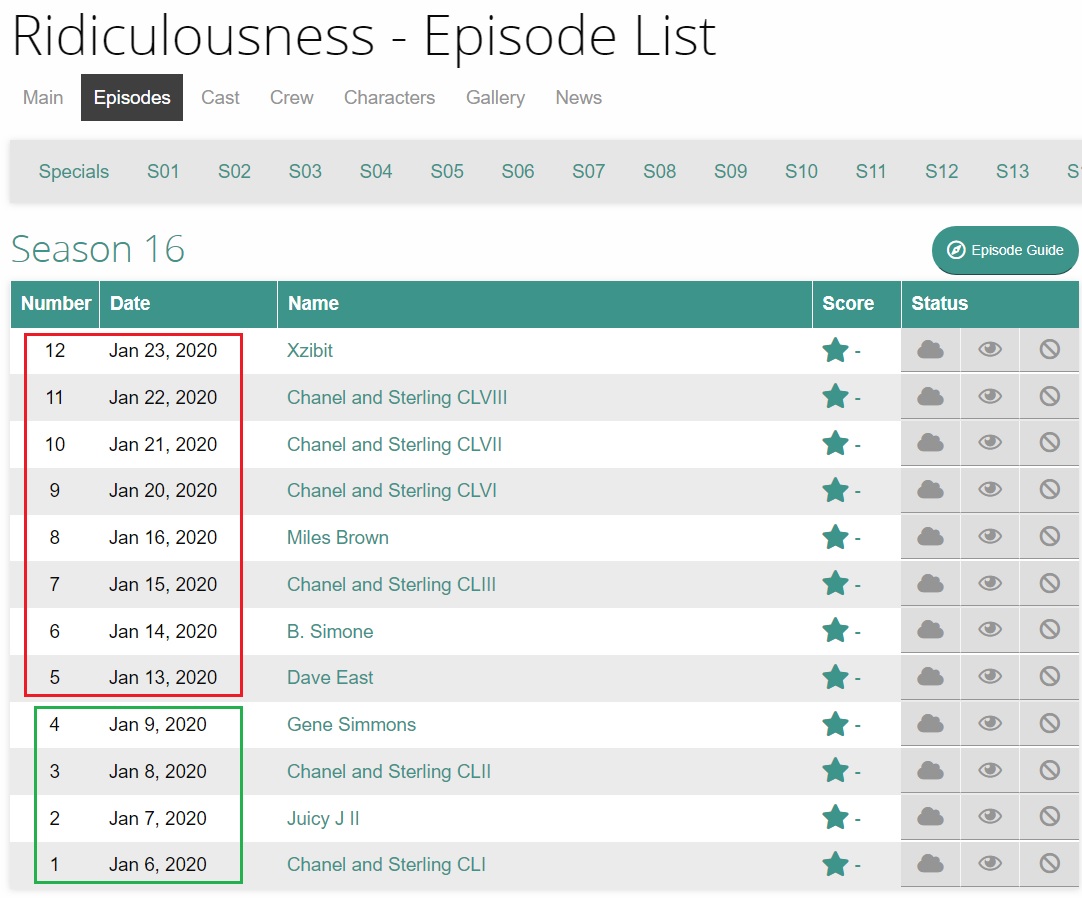Viewport: 1082px width, 898px height.
Task: Toggle watched eye for Miles Brown
Action: pos(990,536)
